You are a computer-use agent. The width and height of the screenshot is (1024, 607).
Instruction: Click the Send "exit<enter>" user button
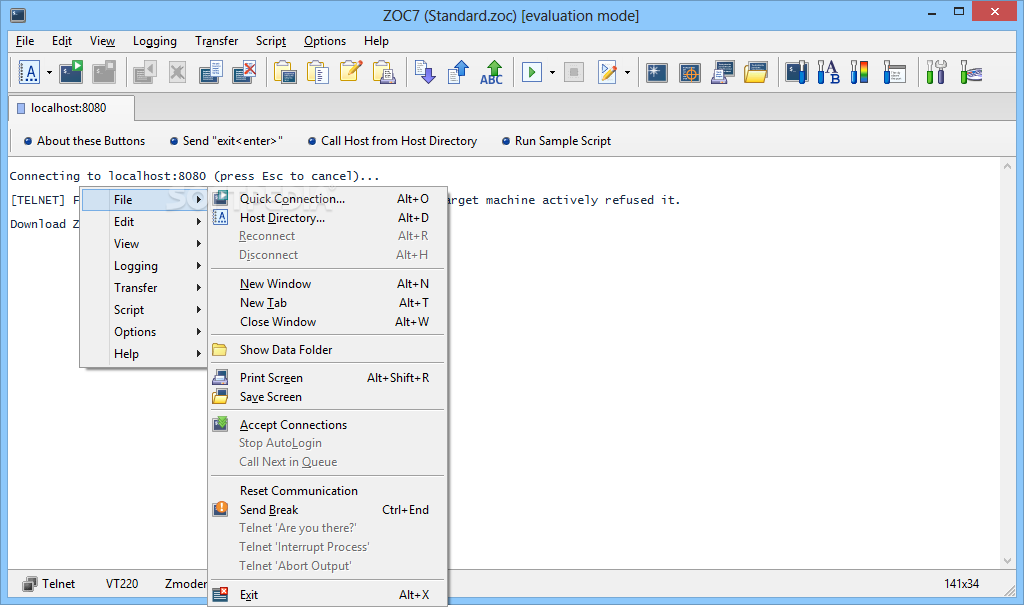coord(226,140)
